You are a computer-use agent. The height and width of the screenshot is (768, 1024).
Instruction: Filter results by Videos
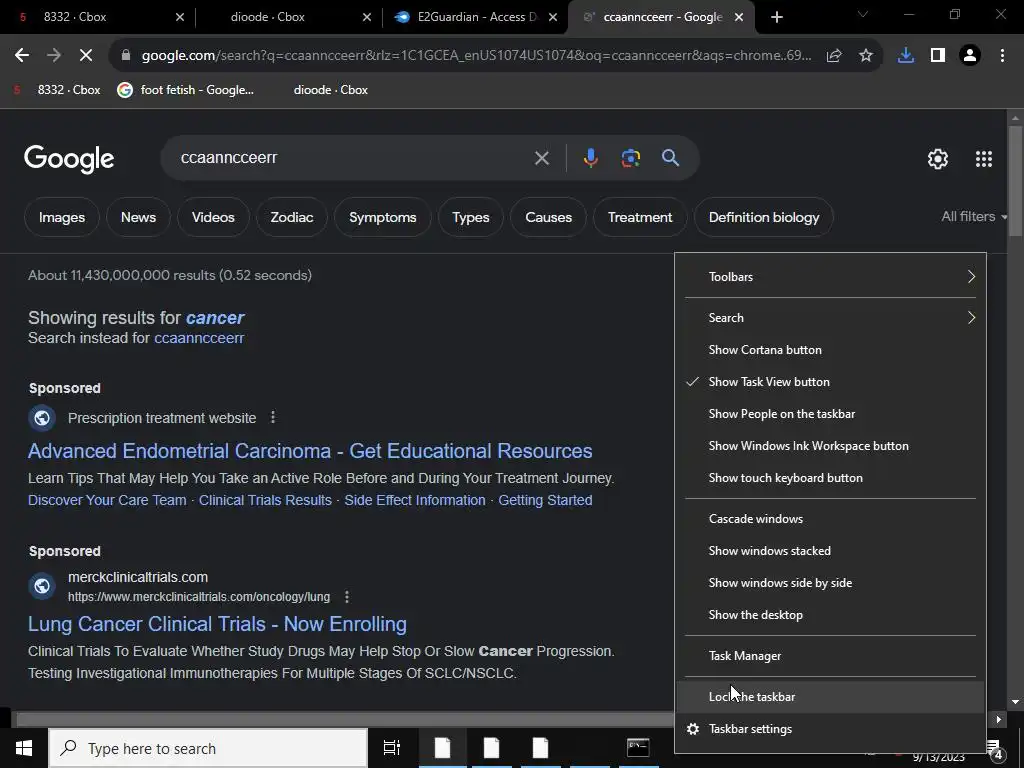(214, 217)
